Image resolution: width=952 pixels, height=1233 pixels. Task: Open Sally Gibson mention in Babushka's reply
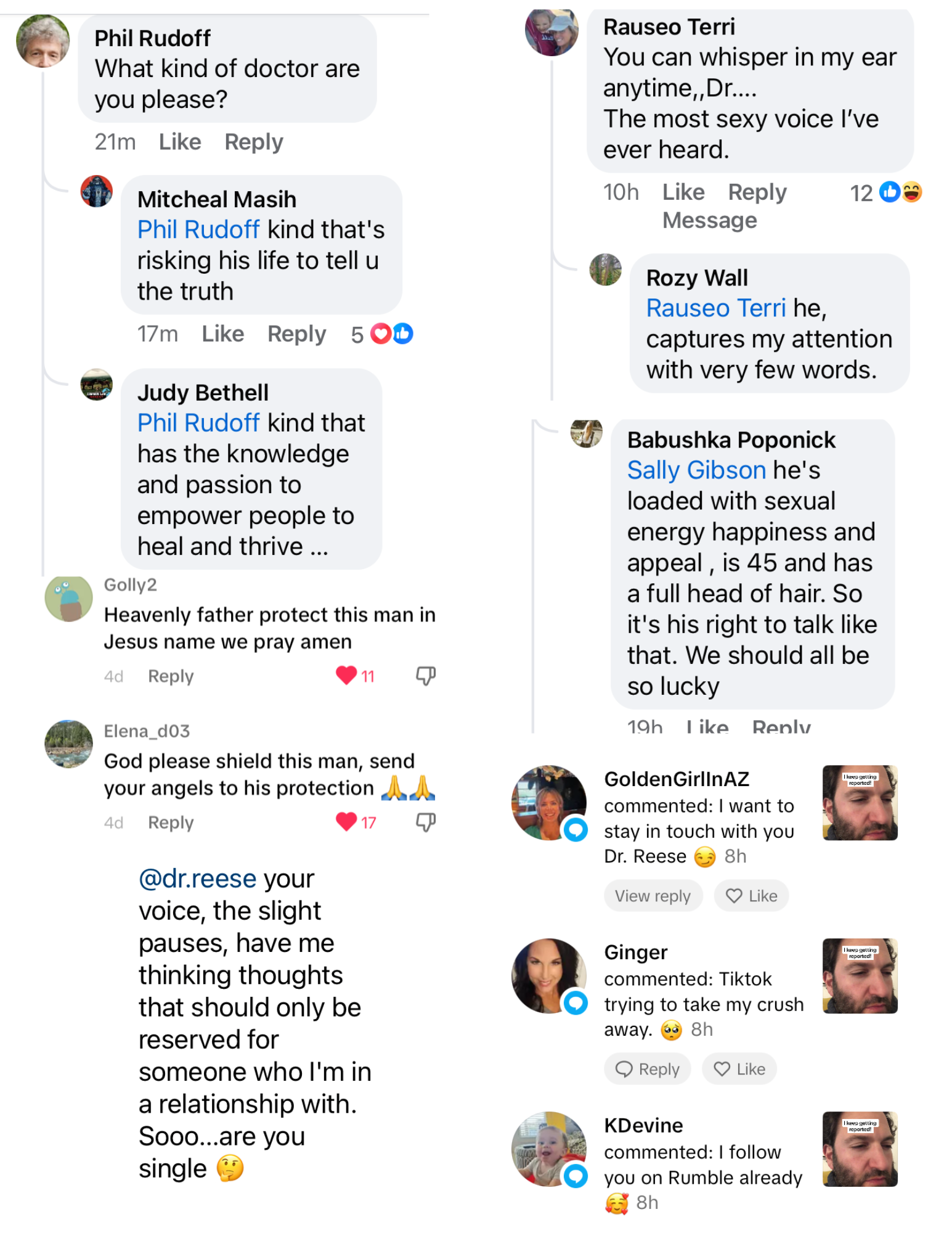696,470
